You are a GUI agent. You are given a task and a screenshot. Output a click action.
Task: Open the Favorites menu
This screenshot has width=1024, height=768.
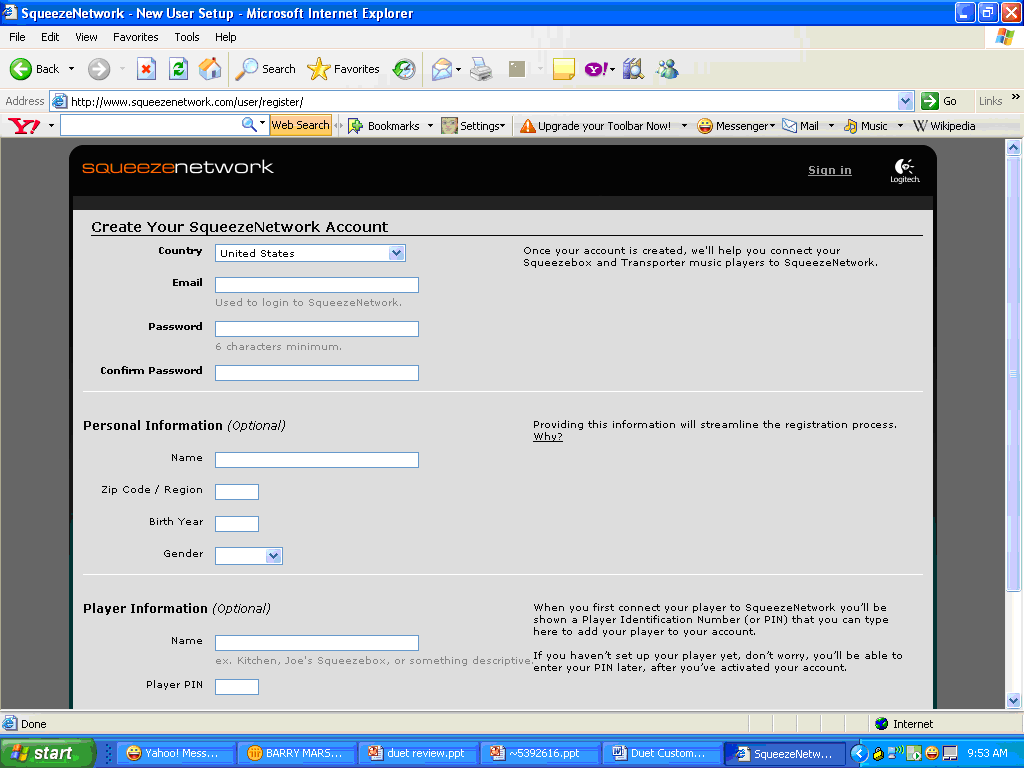point(135,37)
